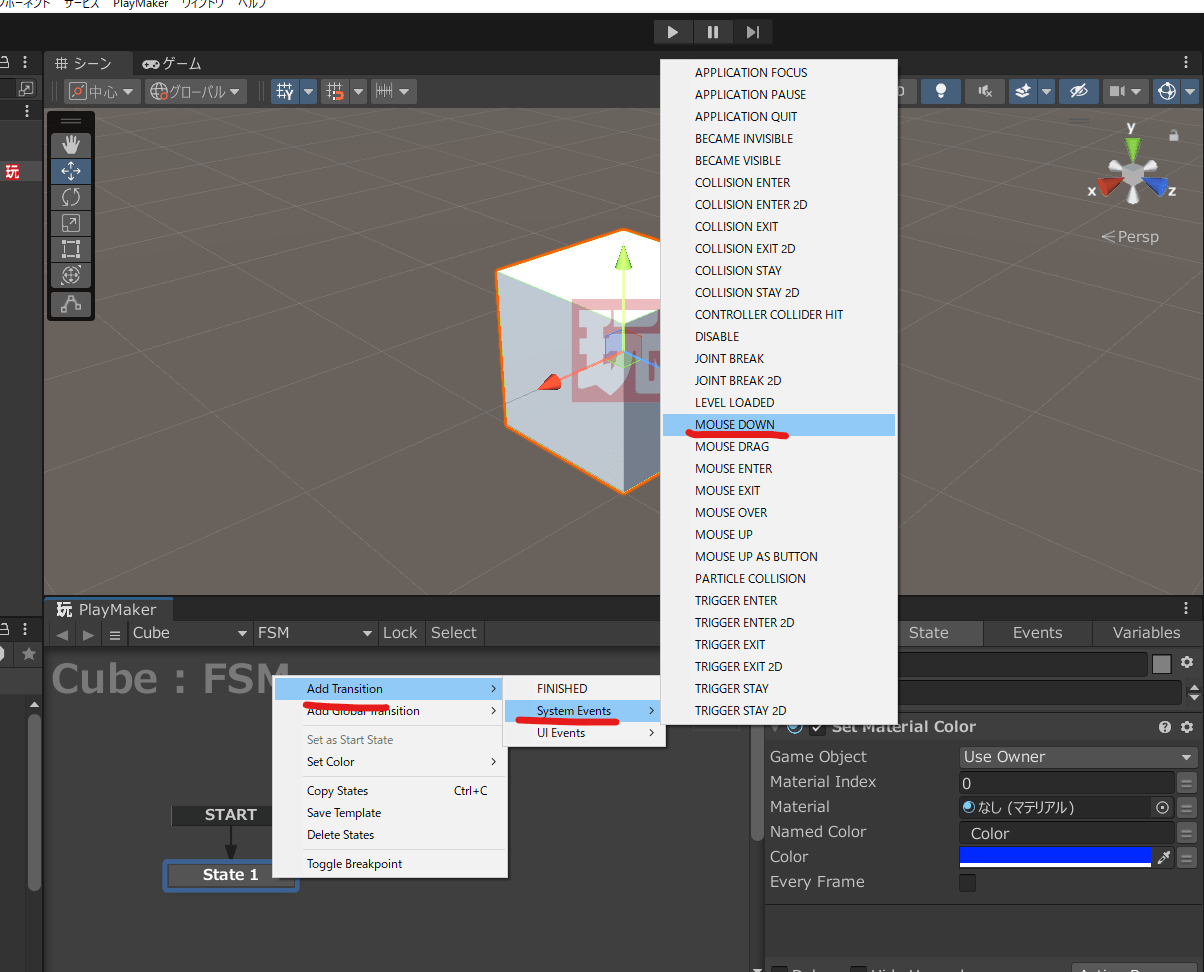This screenshot has width=1204, height=972.
Task: Select the Rect transform tool
Action: (71, 249)
